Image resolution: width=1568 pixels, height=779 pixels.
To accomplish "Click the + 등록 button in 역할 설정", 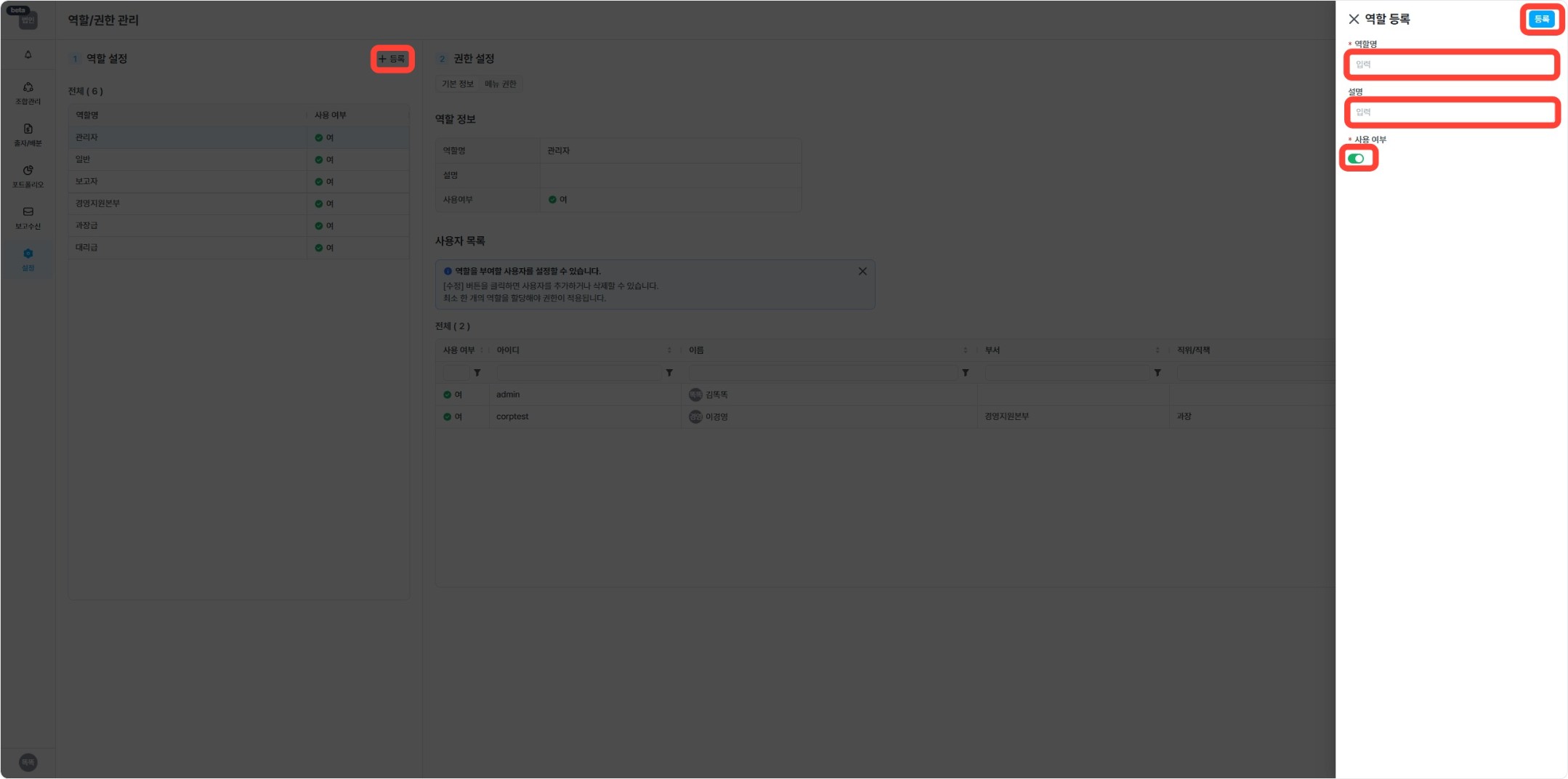I will pyautogui.click(x=392, y=59).
